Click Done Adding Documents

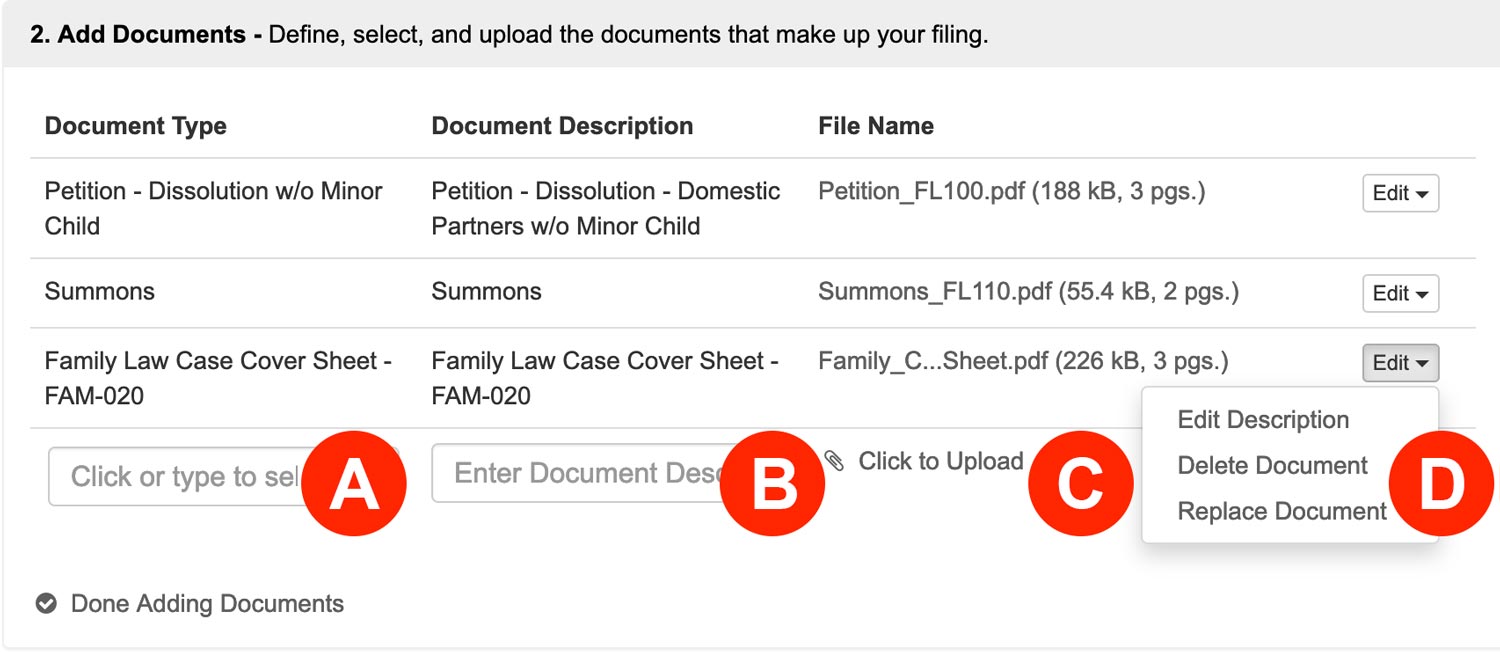pos(207,604)
